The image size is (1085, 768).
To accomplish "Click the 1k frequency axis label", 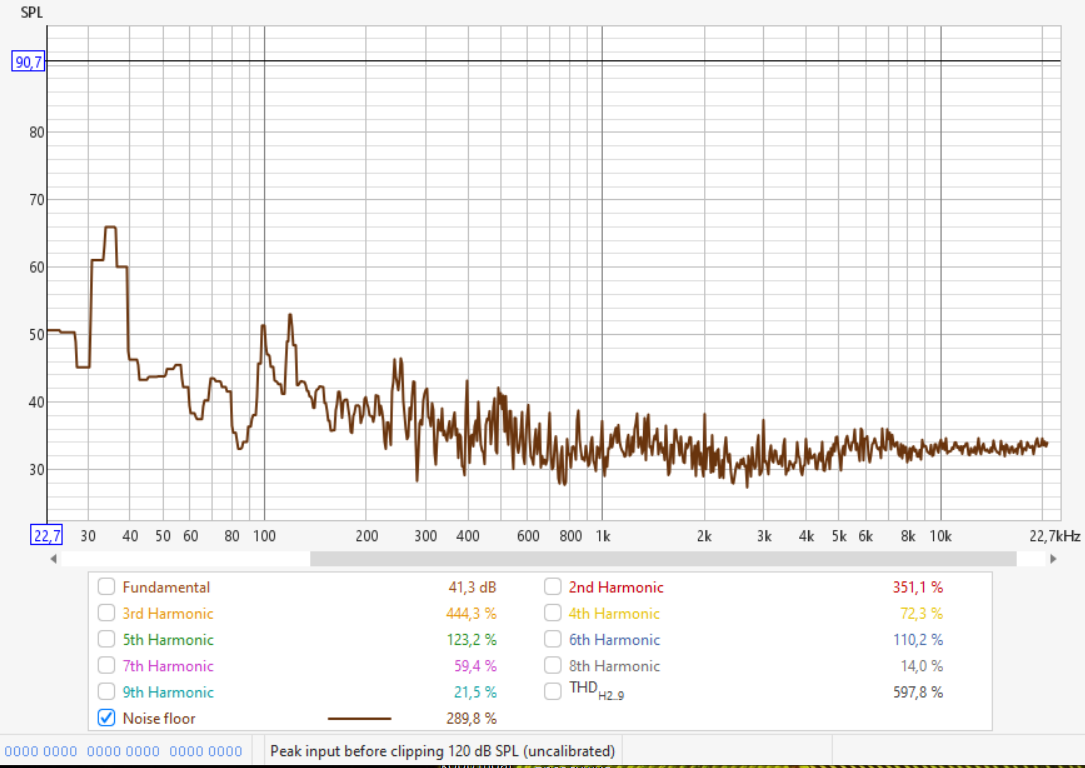I will pyautogui.click(x=603, y=536).
